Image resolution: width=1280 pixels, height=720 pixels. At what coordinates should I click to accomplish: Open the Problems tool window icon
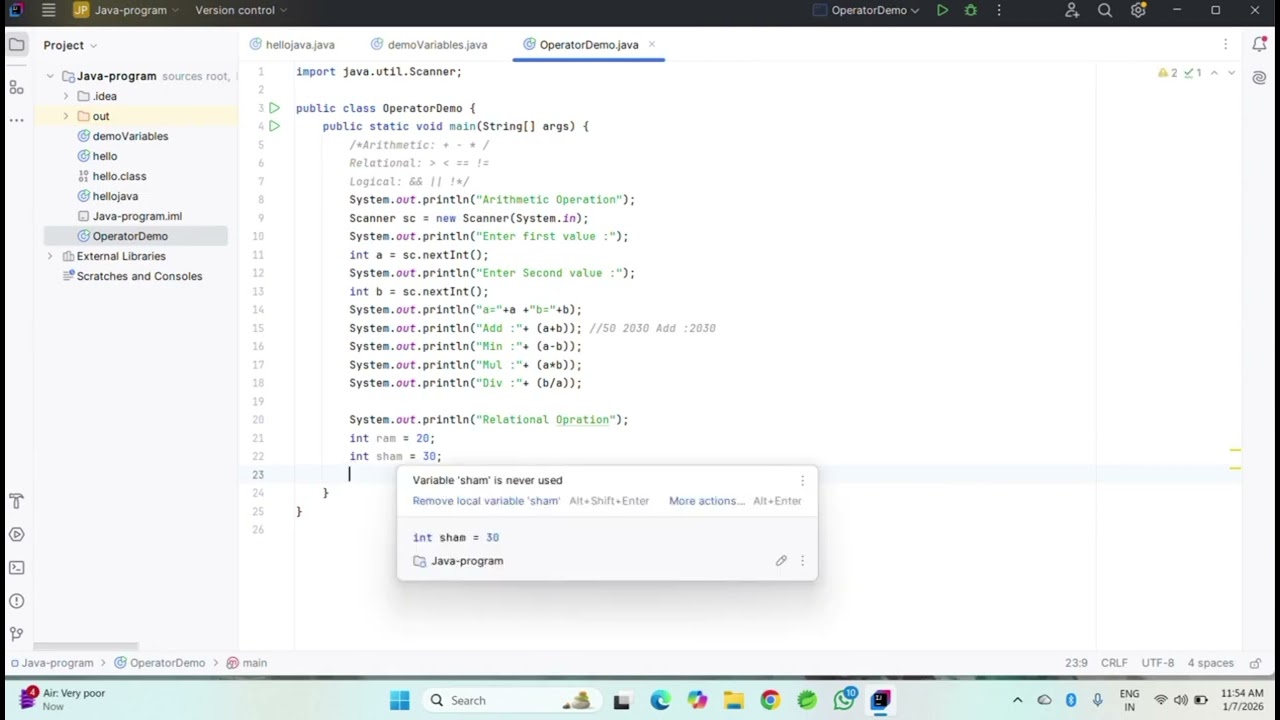[16, 600]
